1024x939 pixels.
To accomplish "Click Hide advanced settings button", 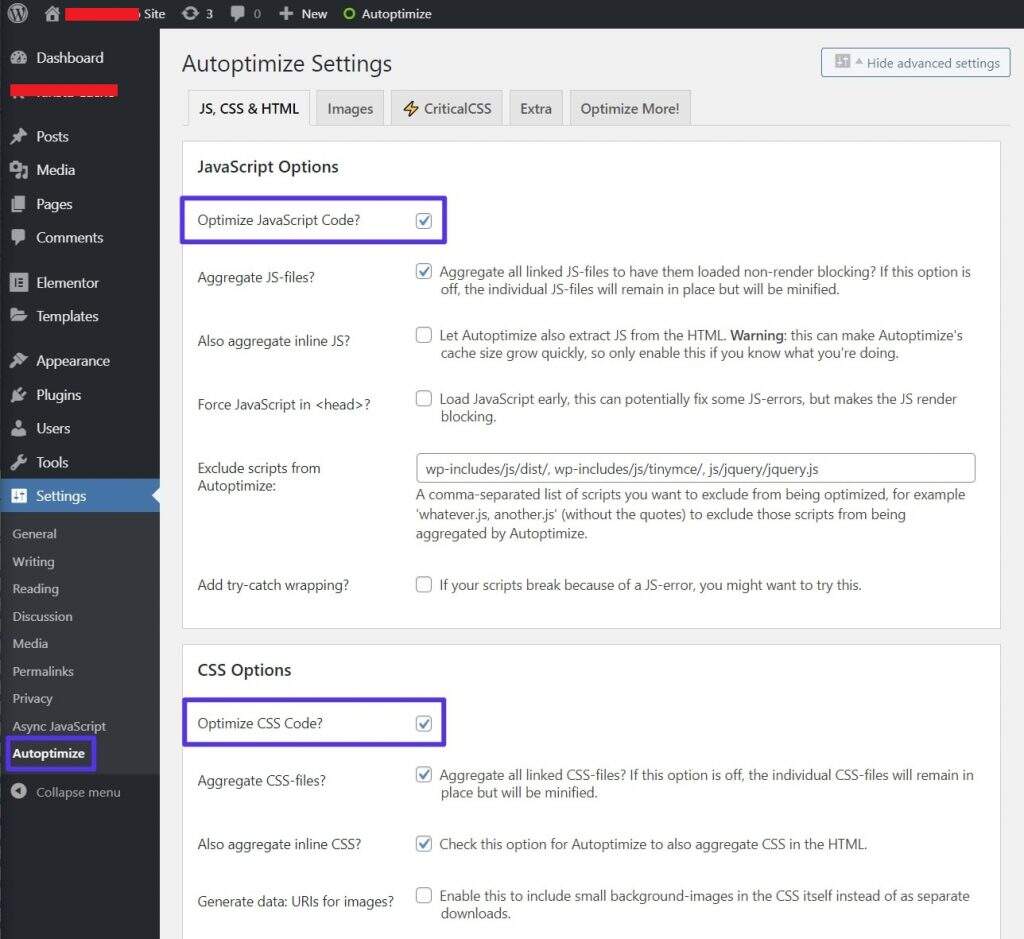I will [915, 62].
